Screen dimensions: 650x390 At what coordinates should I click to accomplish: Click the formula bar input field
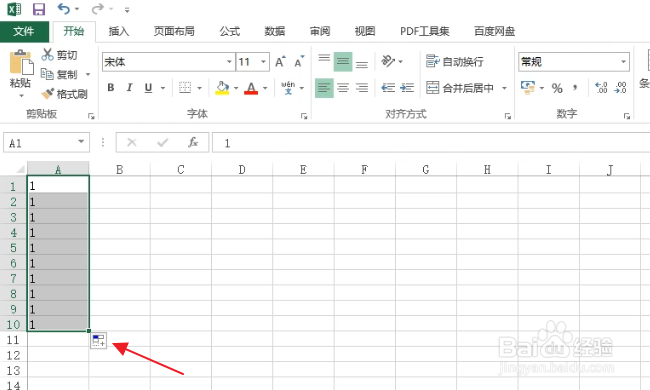point(431,143)
